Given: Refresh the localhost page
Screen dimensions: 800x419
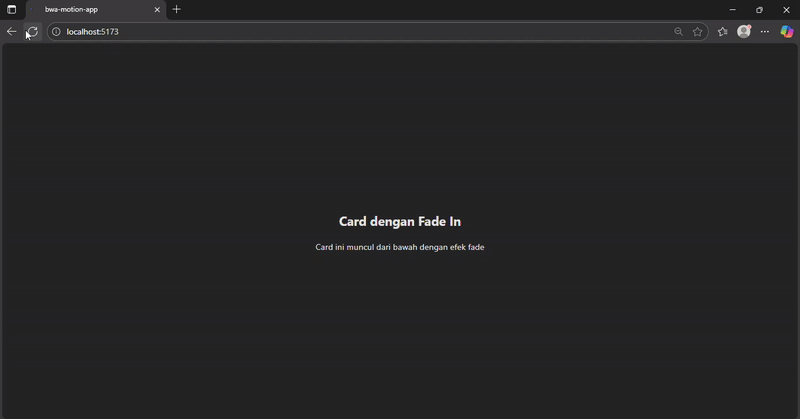Looking at the screenshot, I should 32,32.
